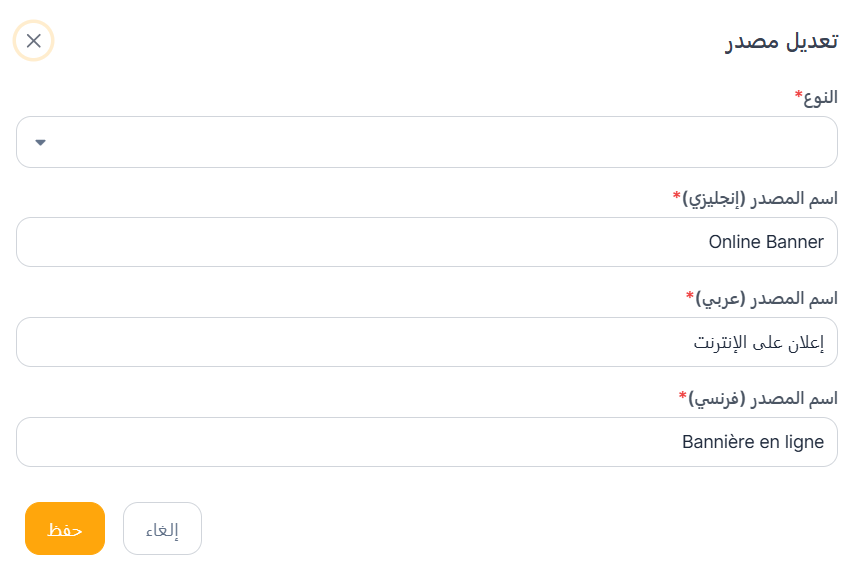
Task: Close the edit source dialog with X
Action: [34, 41]
